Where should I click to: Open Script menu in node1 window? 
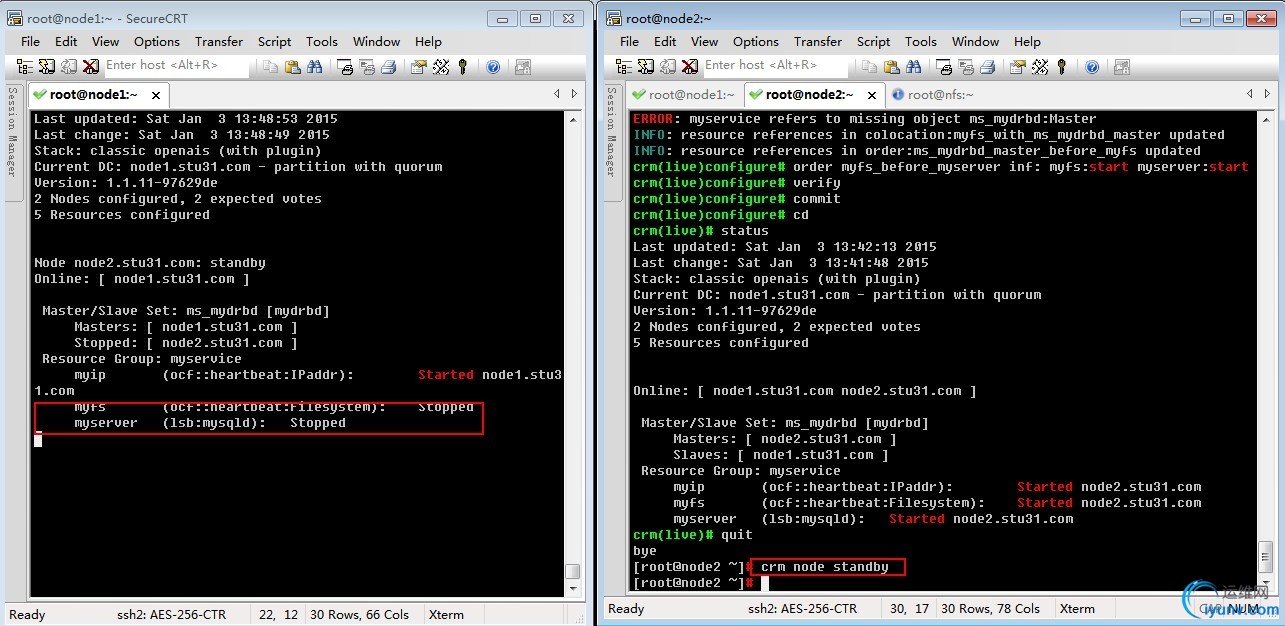click(274, 42)
